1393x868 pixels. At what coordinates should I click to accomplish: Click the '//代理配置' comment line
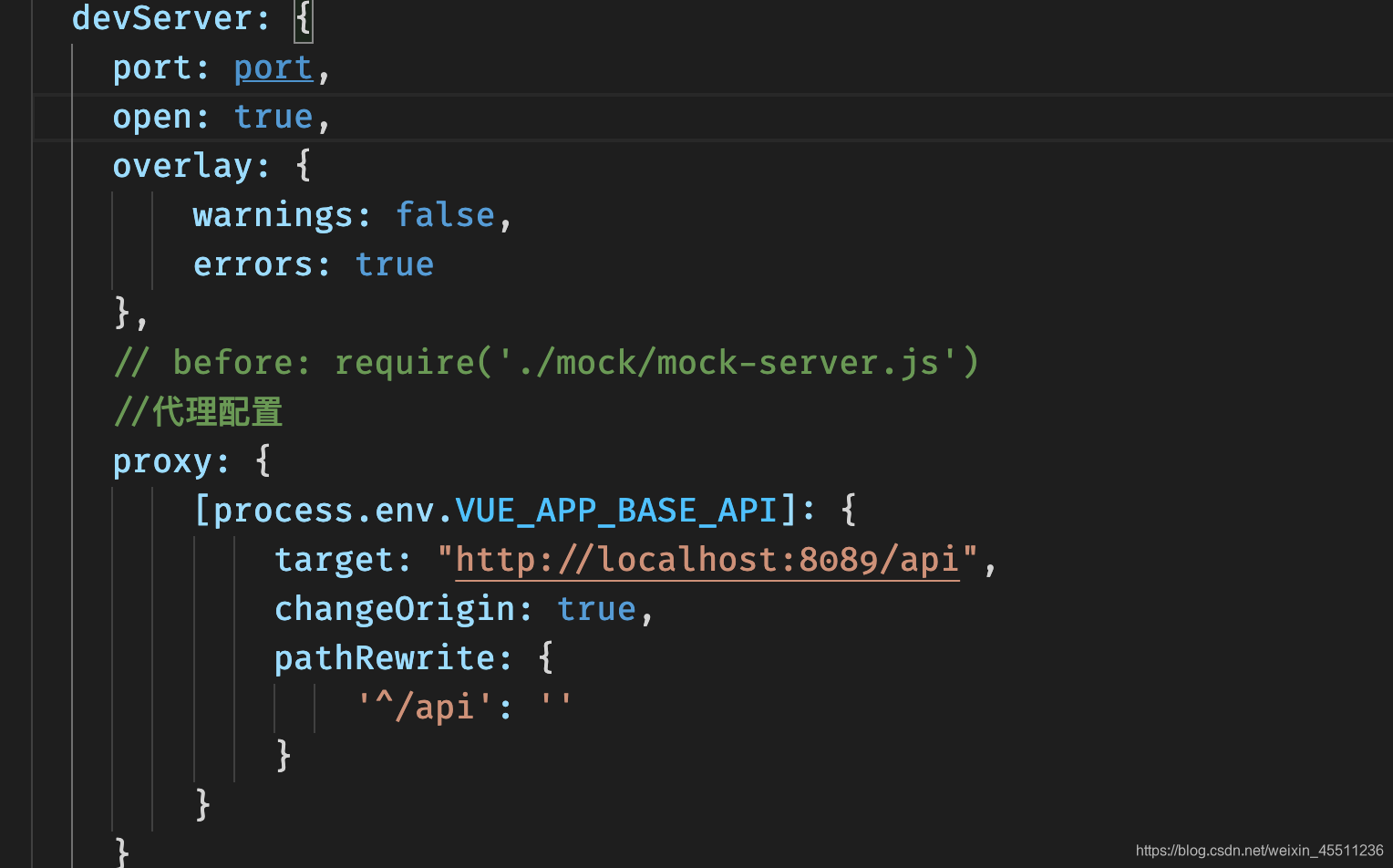(198, 412)
